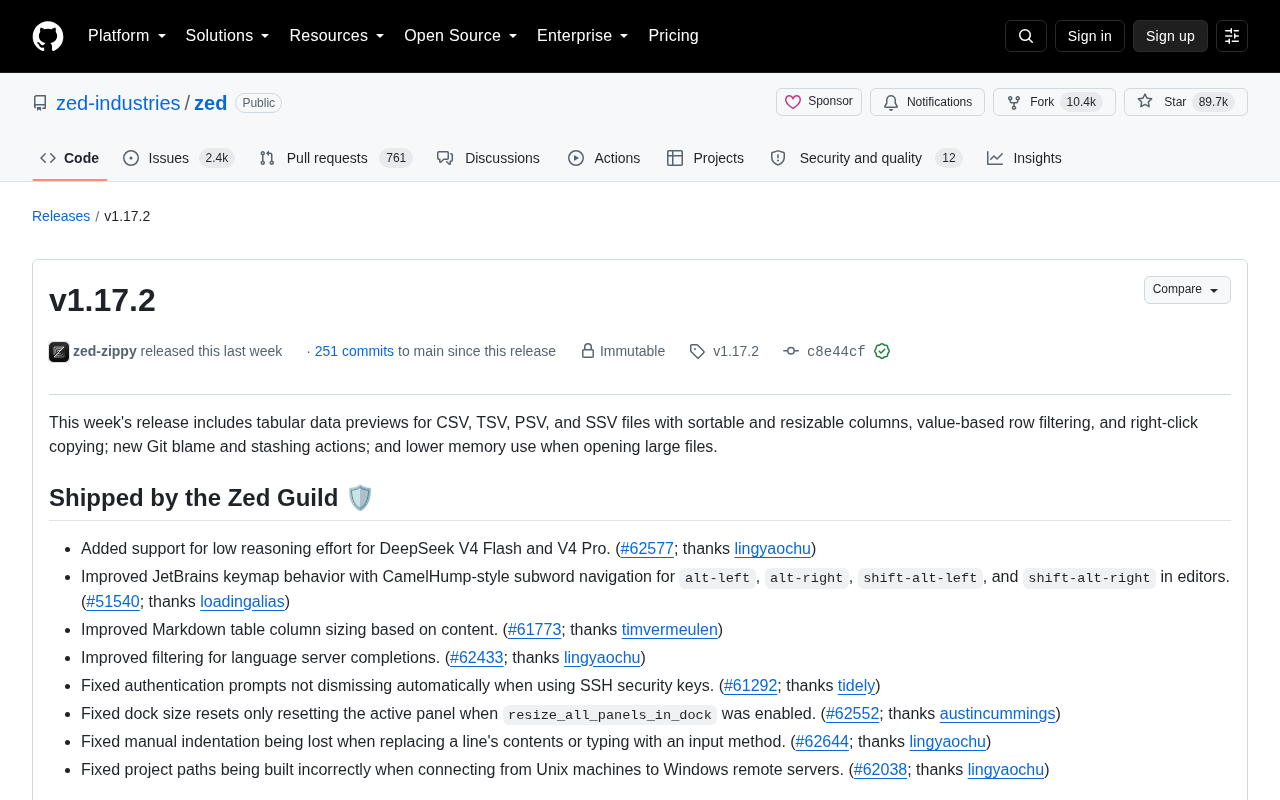The height and width of the screenshot is (800, 1280).
Task: Open the GitHub home logo
Action: [x=48, y=36]
